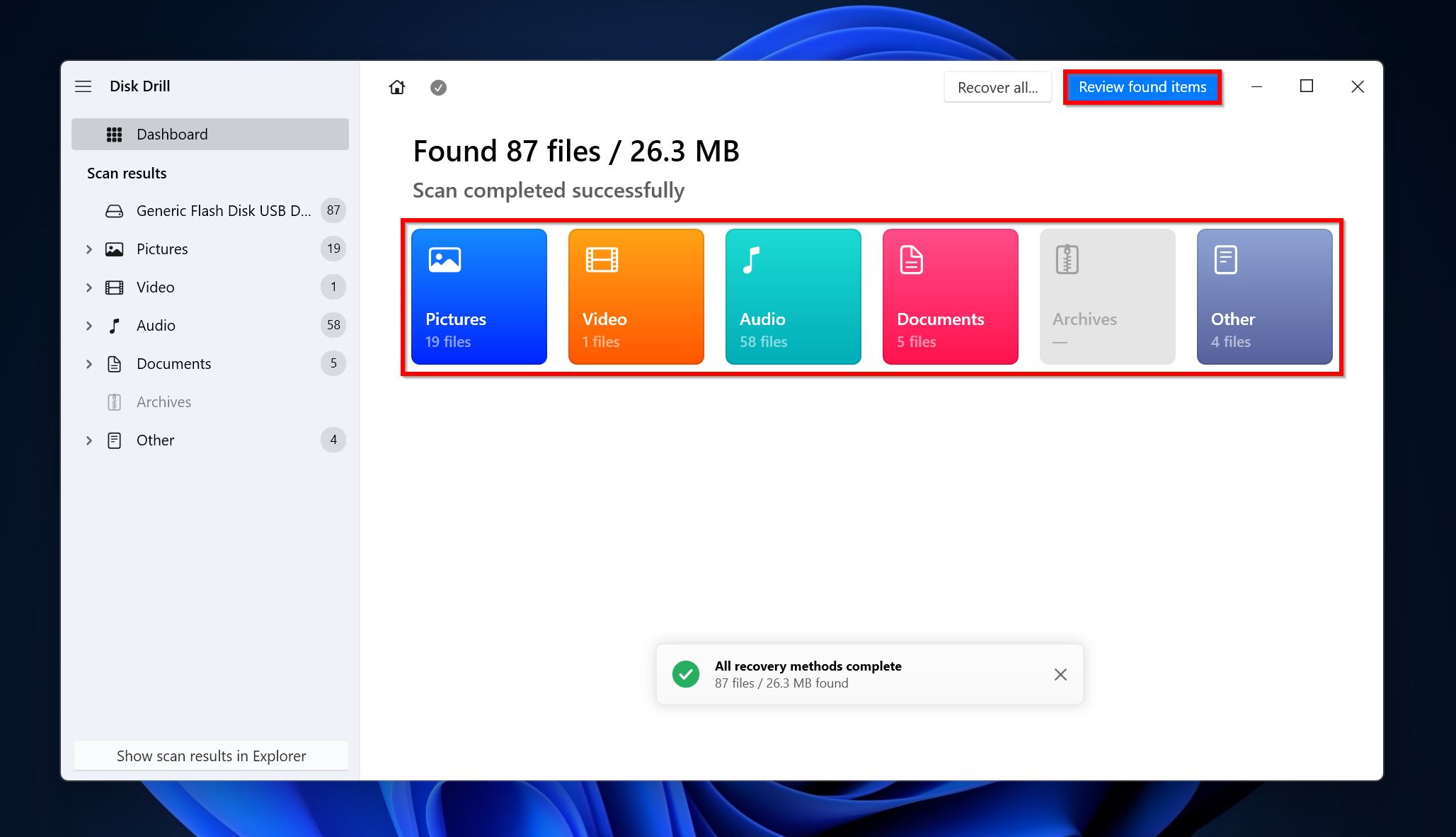Click the Video category icon

[x=637, y=296]
